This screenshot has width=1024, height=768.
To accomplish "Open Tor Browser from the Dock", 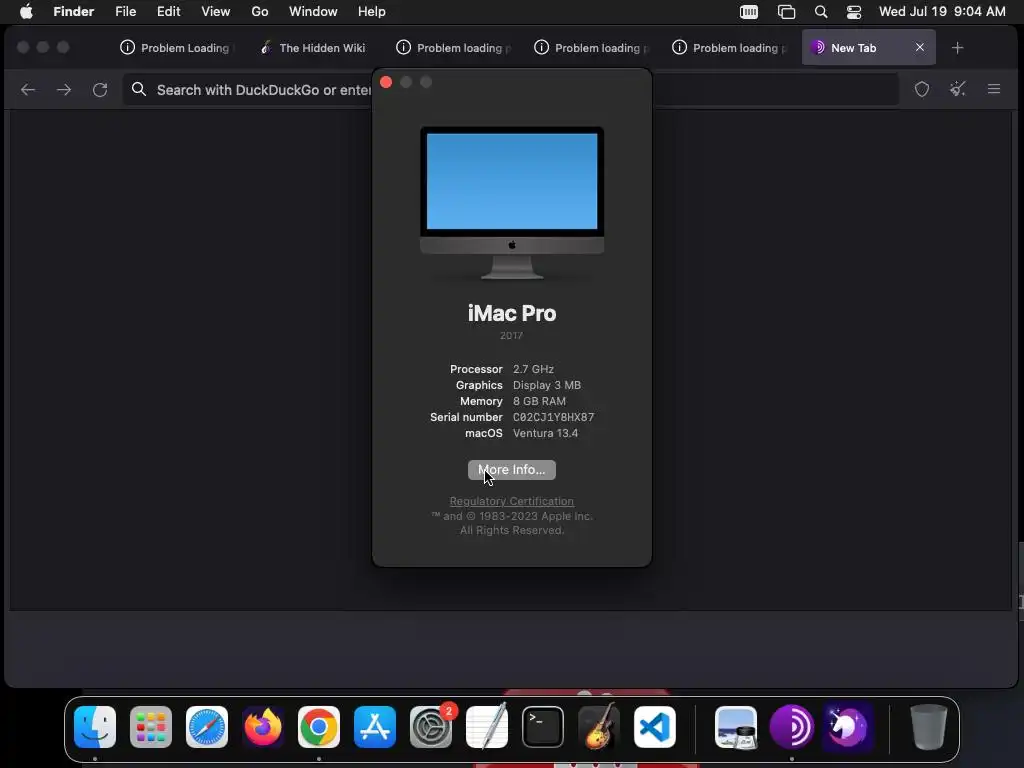I will (x=792, y=727).
